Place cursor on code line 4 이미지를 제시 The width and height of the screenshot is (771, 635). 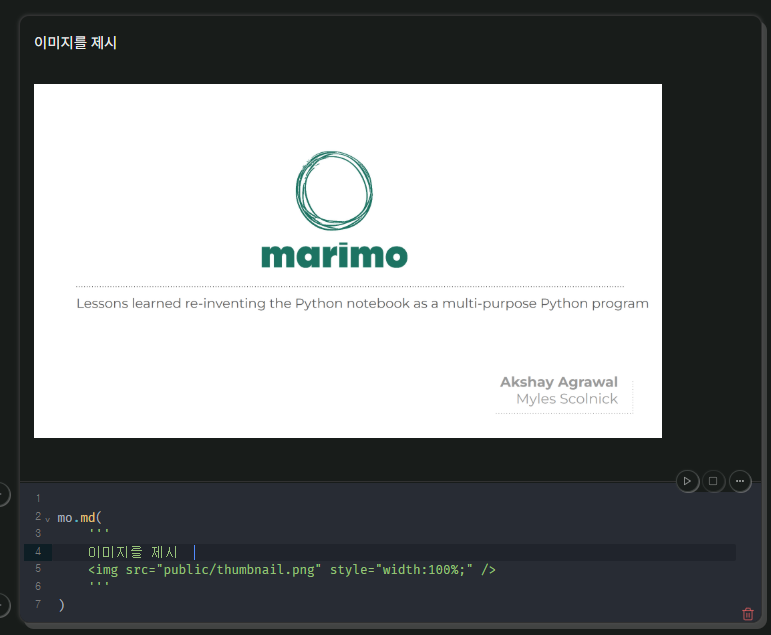tap(133, 552)
